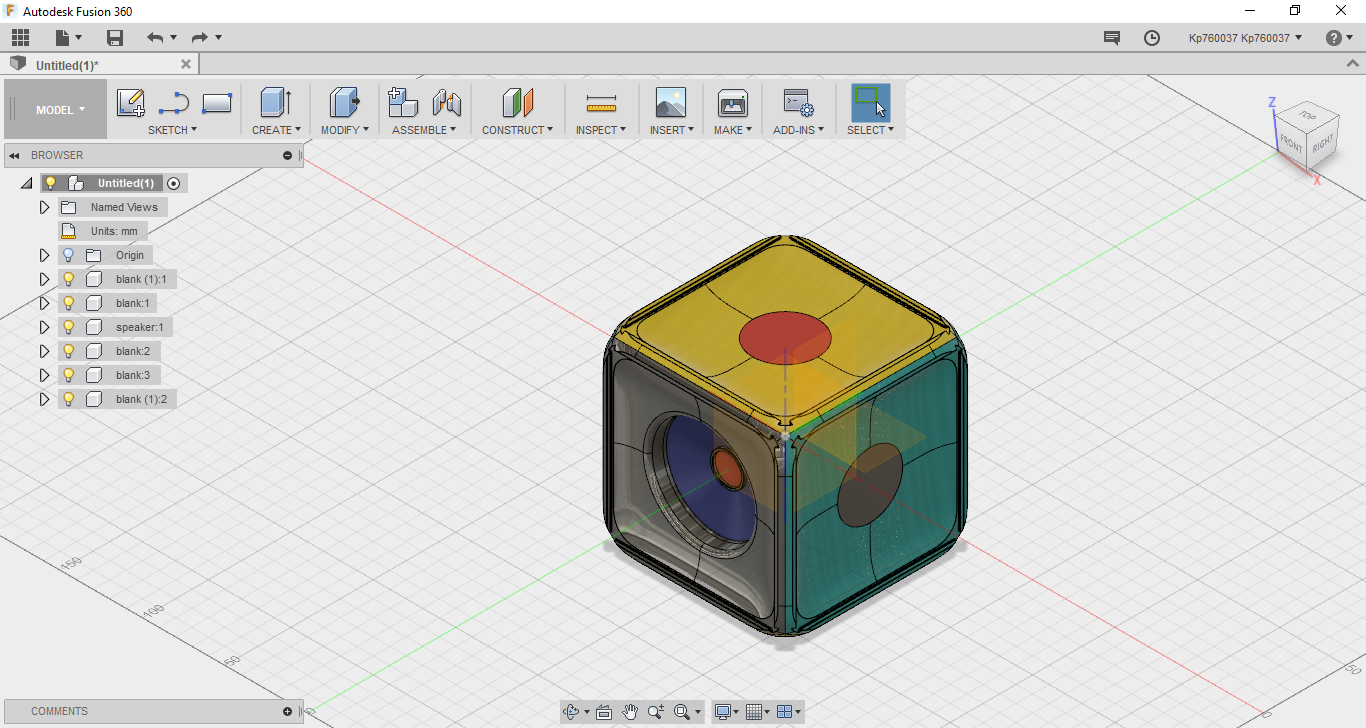Open the MODEL workspace dropdown
This screenshot has width=1366, height=728.
click(60, 110)
